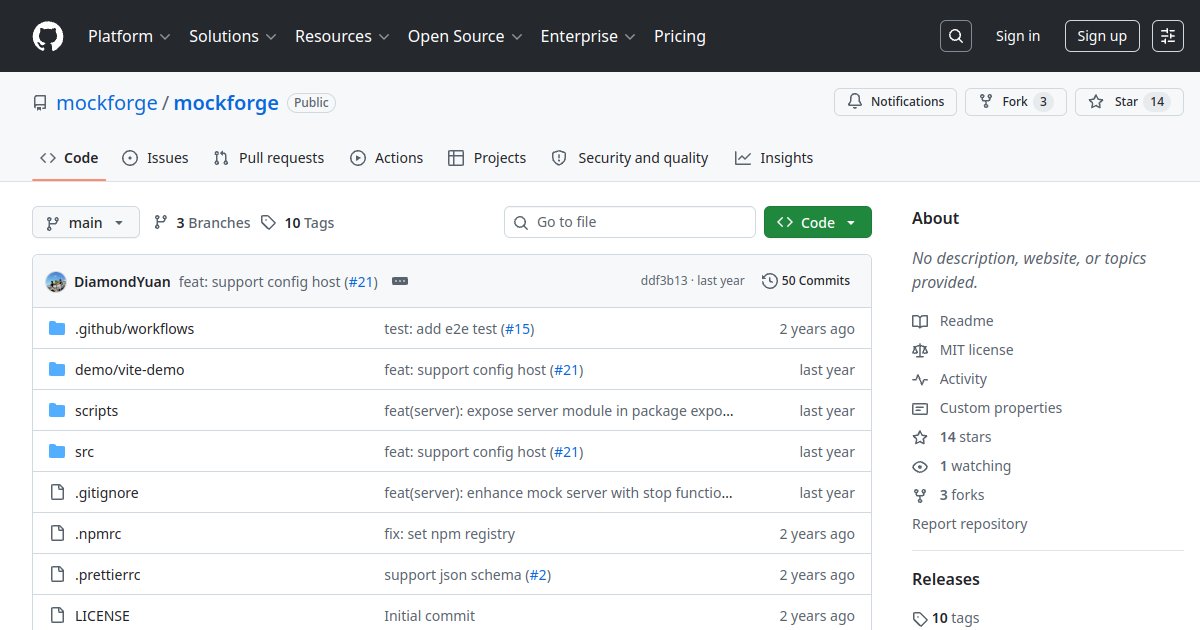This screenshot has width=1200, height=630.
Task: Switch to the Pull requests tab
Action: pos(269,158)
